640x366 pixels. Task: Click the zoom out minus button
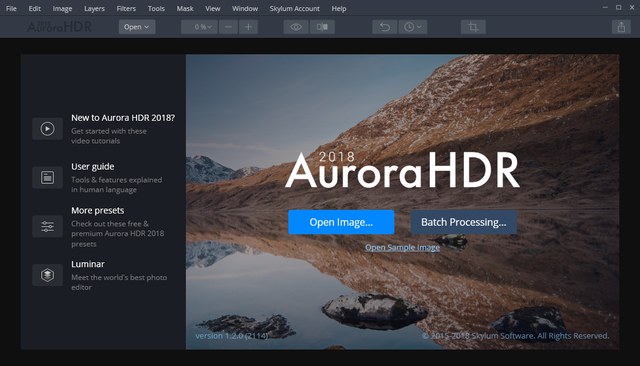click(x=228, y=27)
